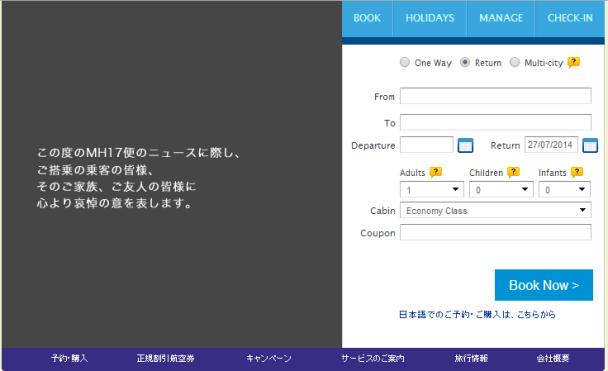The width and height of the screenshot is (608, 371).
Task: Focus the Return date field showing 27/07/2014
Action: coord(551,145)
